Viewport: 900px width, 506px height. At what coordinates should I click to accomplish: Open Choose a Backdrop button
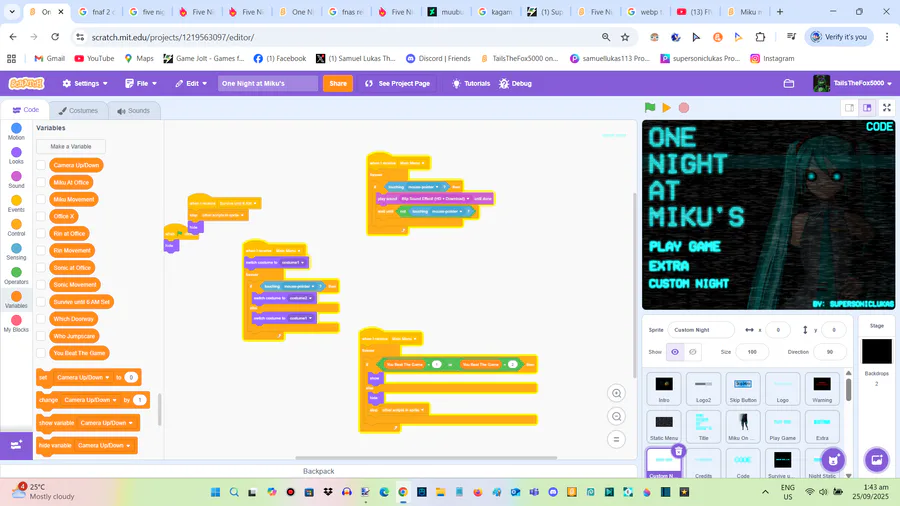click(876, 460)
